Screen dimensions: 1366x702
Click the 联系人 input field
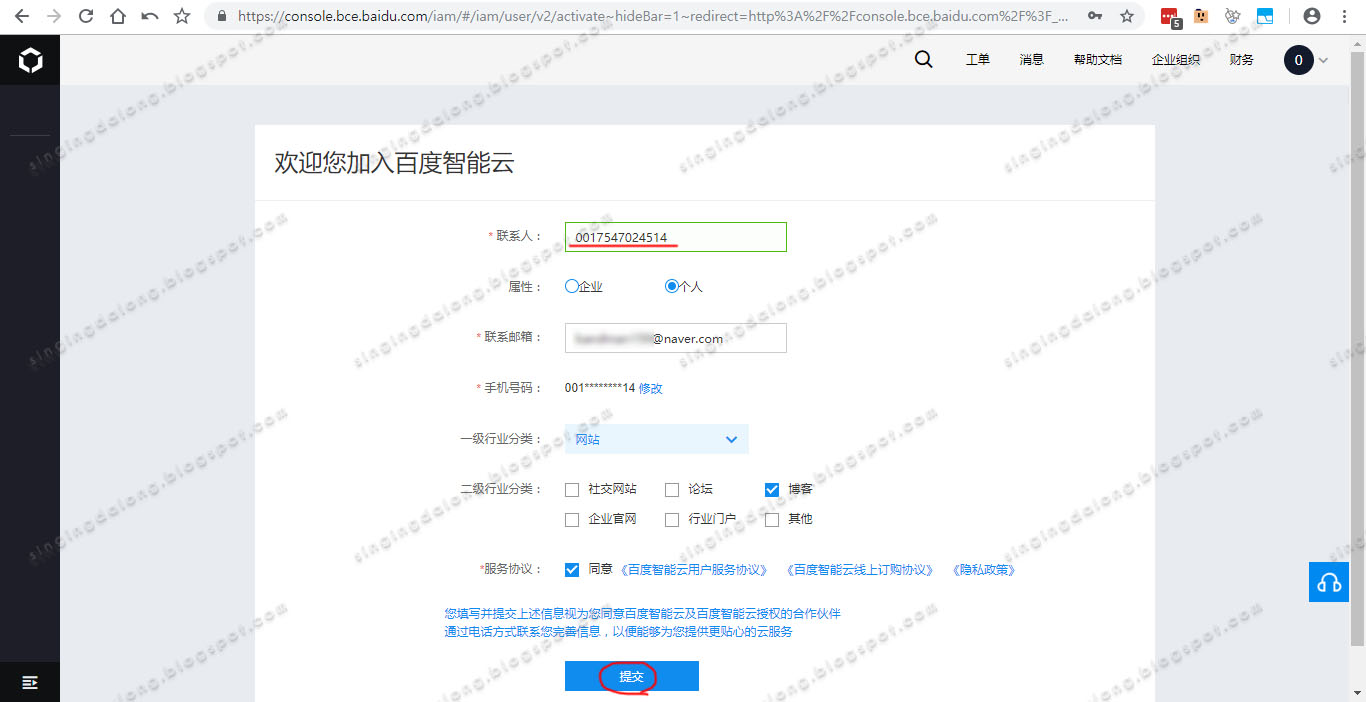pyautogui.click(x=676, y=237)
